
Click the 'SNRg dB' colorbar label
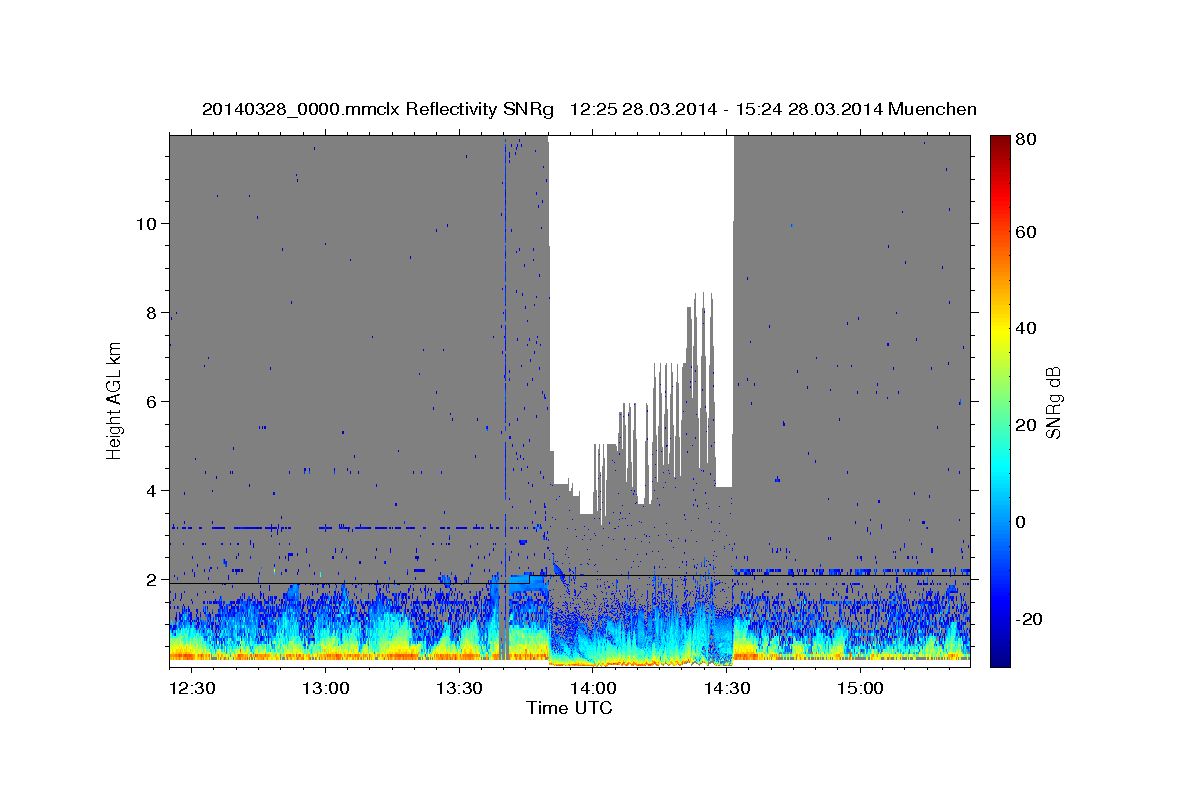pyautogui.click(x=1052, y=403)
